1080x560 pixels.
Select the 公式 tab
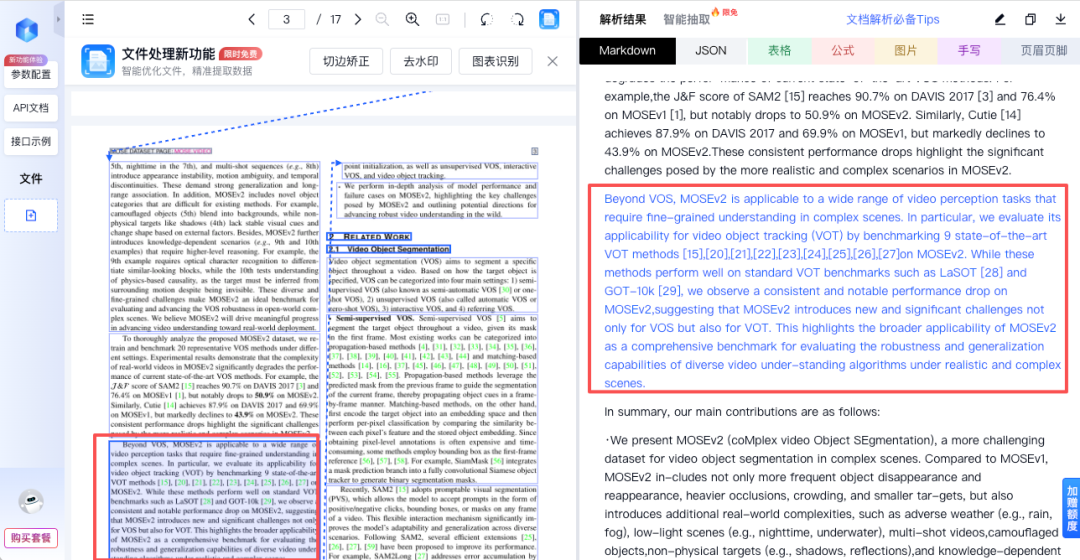coord(842,51)
